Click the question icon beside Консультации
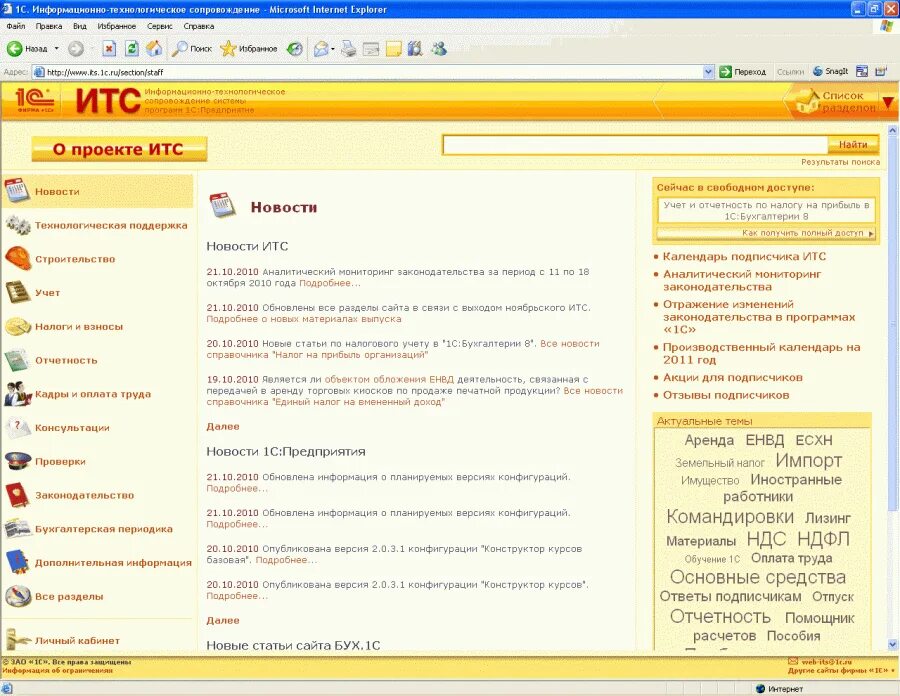Image resolution: width=900 pixels, height=696 pixels. point(17,427)
